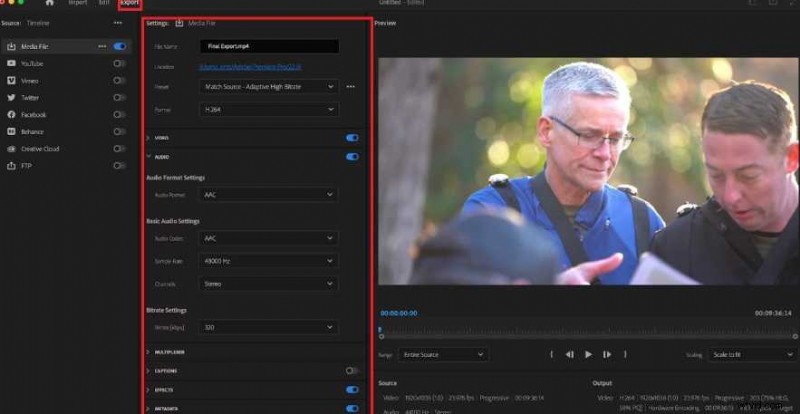Click the duration timecode 00:09:36:14
Viewport: 800px width, 414px height.
pyautogui.click(x=773, y=313)
